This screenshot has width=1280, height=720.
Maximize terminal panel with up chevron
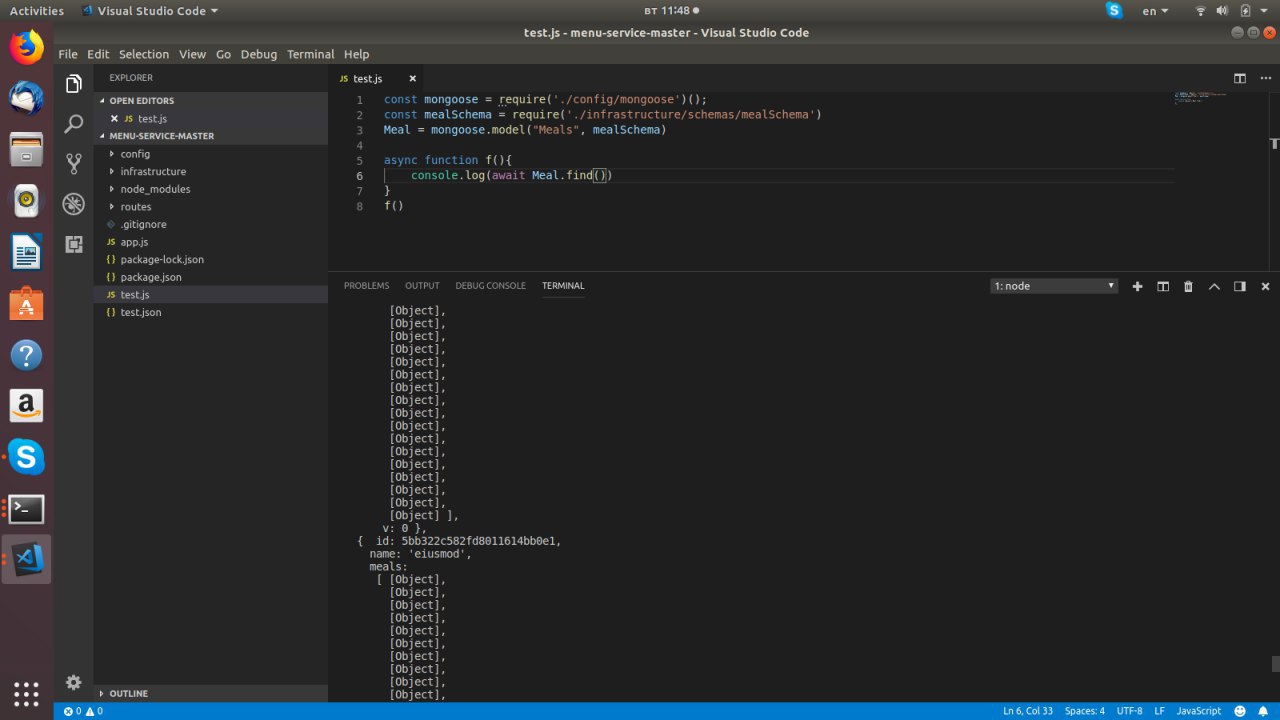click(x=1214, y=286)
